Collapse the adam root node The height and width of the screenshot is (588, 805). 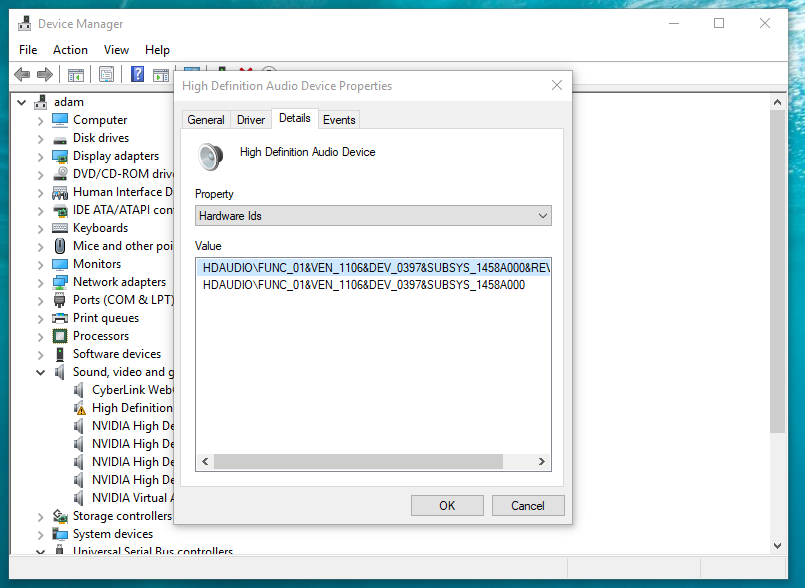tap(22, 102)
